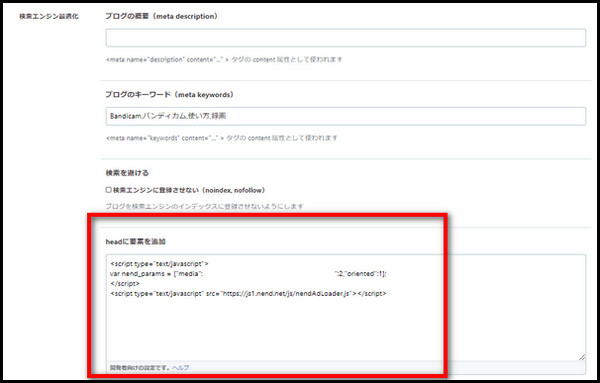Click 'ブログのキーワード（meta keywords）' label
The height and width of the screenshot is (383, 600).
point(169,95)
